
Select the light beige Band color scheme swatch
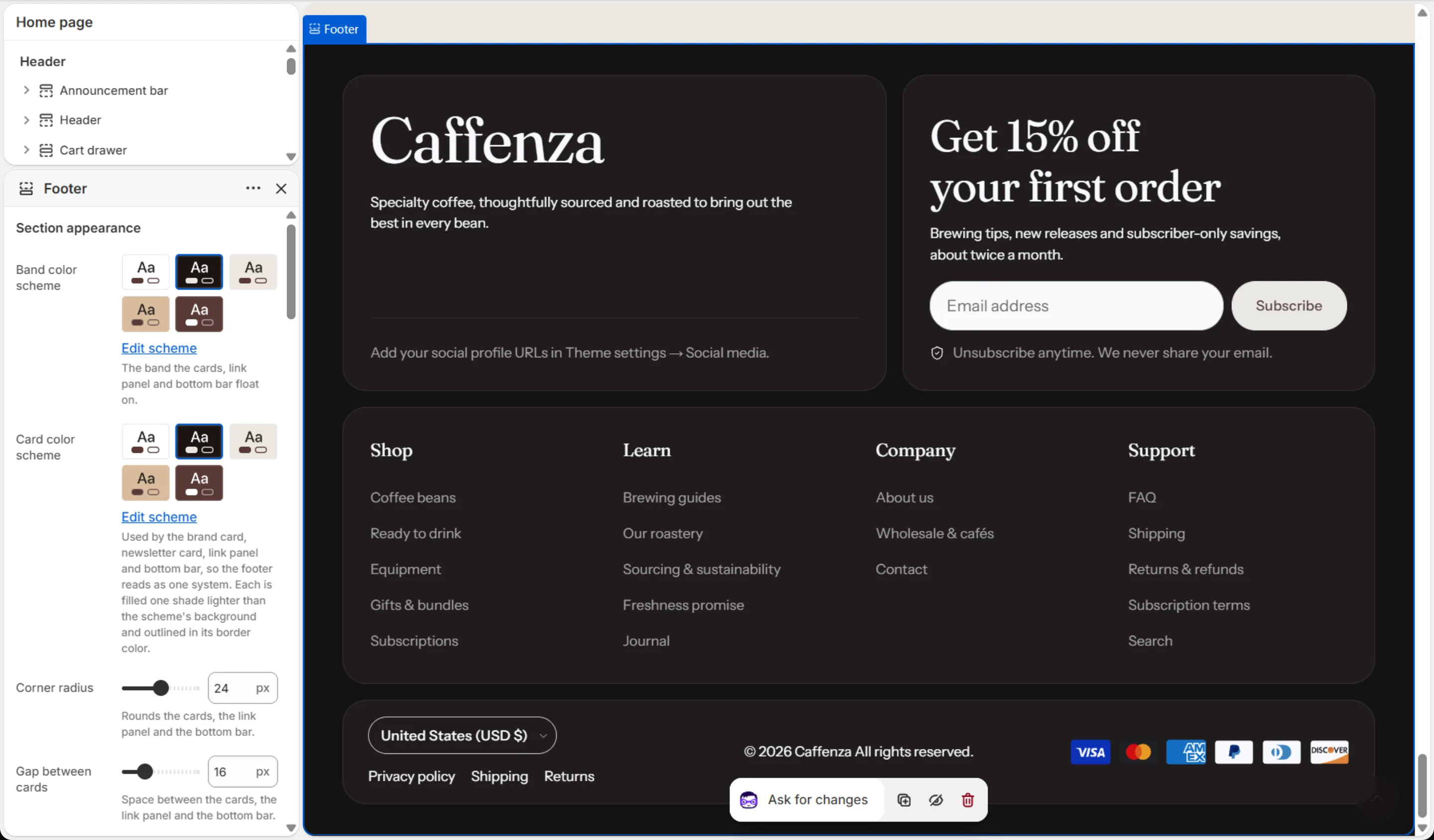click(253, 272)
